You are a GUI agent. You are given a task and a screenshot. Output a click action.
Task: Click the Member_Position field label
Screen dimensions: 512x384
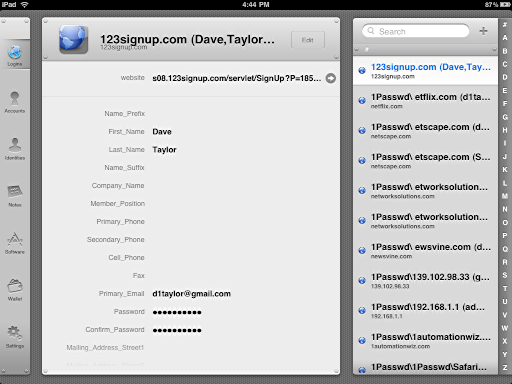pyautogui.click(x=118, y=204)
